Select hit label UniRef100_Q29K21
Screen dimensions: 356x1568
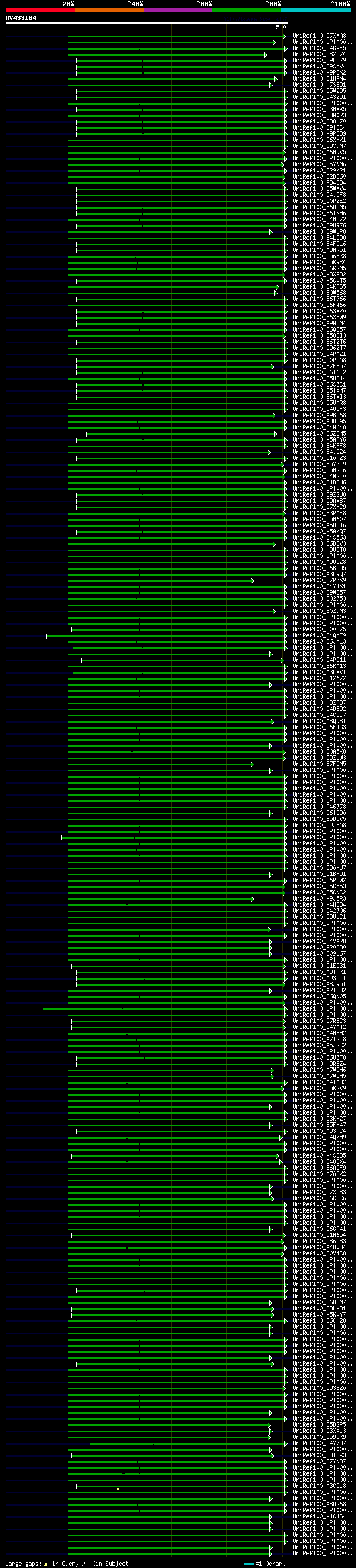319,170
